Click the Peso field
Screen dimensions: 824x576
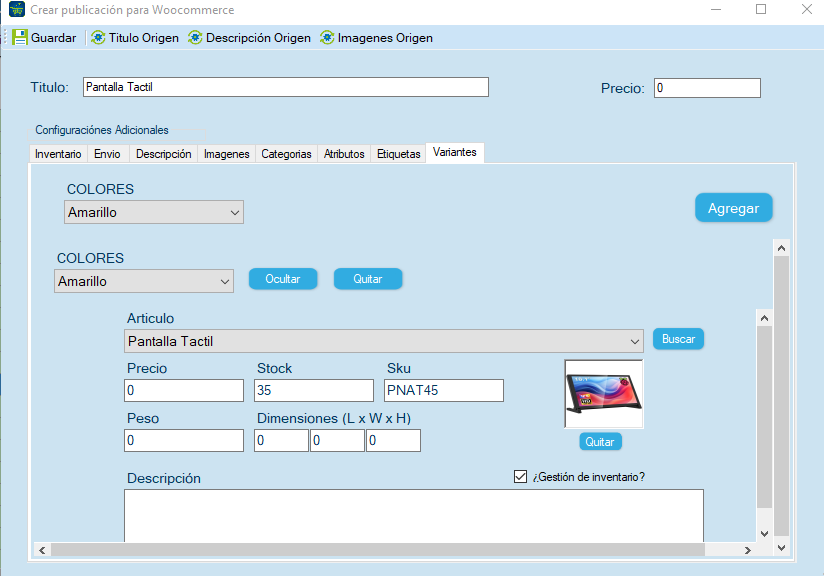point(184,440)
